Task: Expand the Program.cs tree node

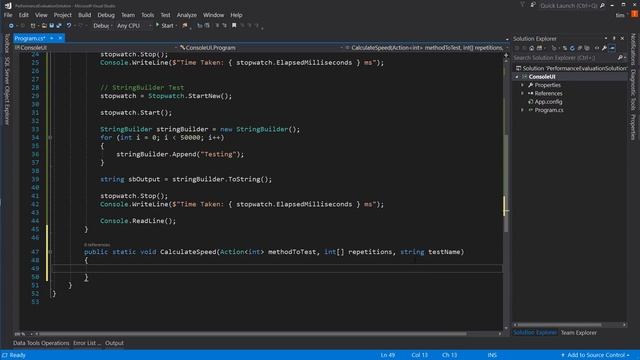Action: pyautogui.click(x=522, y=110)
